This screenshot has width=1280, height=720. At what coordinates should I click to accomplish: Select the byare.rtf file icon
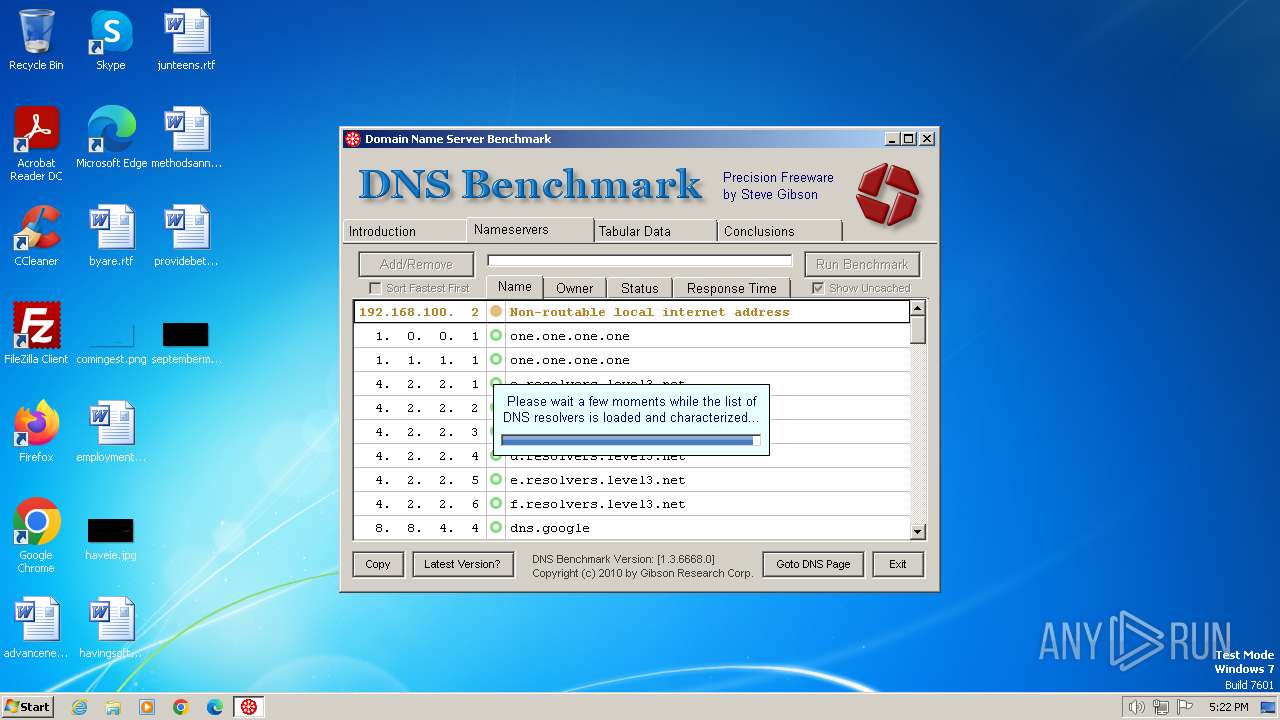111,235
